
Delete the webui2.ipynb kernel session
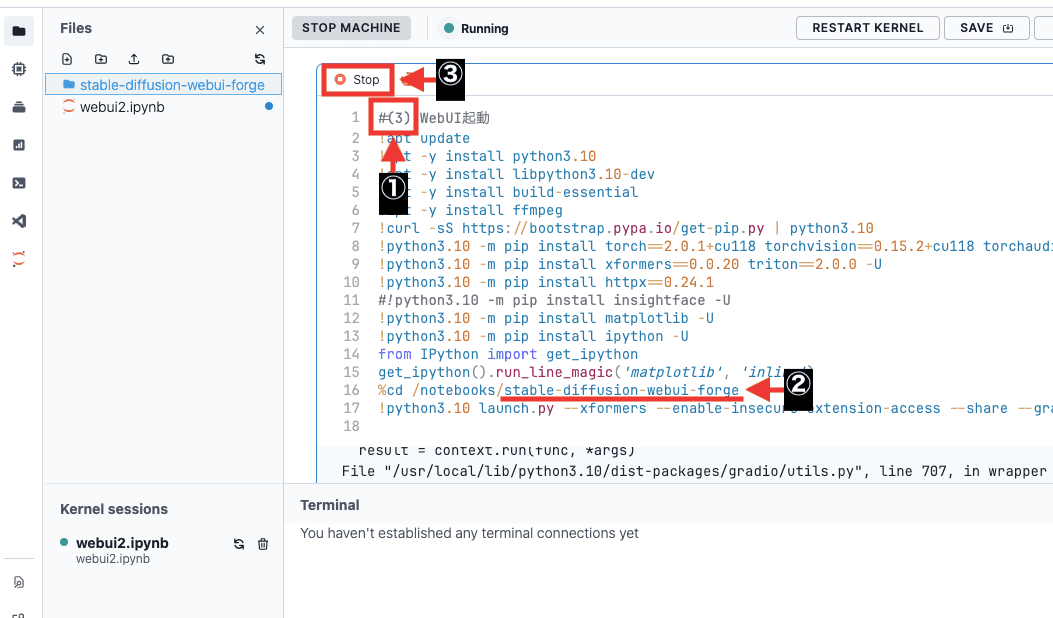point(263,544)
